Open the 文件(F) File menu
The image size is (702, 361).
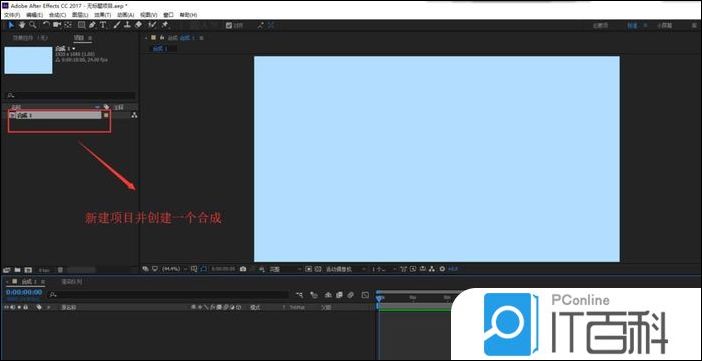[12, 15]
